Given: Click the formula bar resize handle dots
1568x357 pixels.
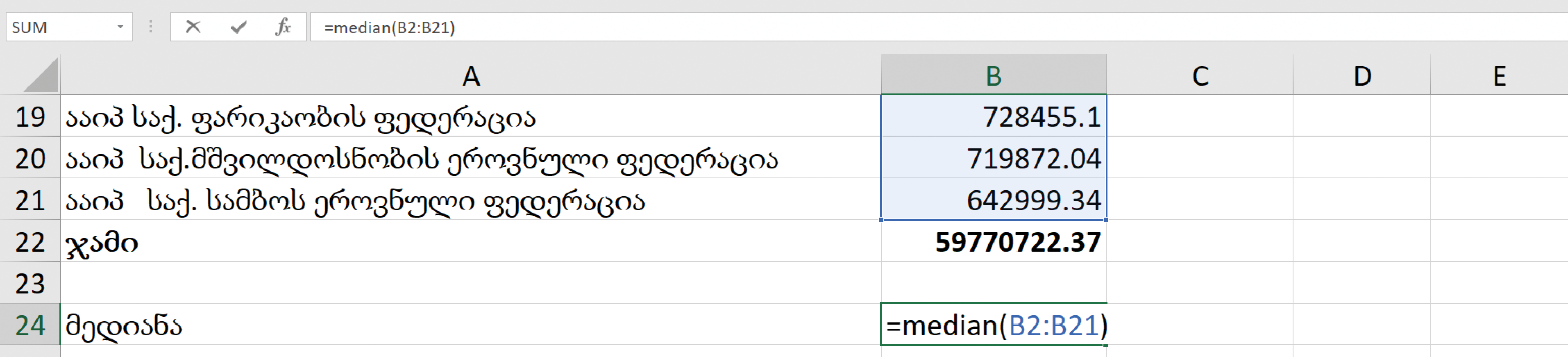Looking at the screenshot, I should [150, 27].
